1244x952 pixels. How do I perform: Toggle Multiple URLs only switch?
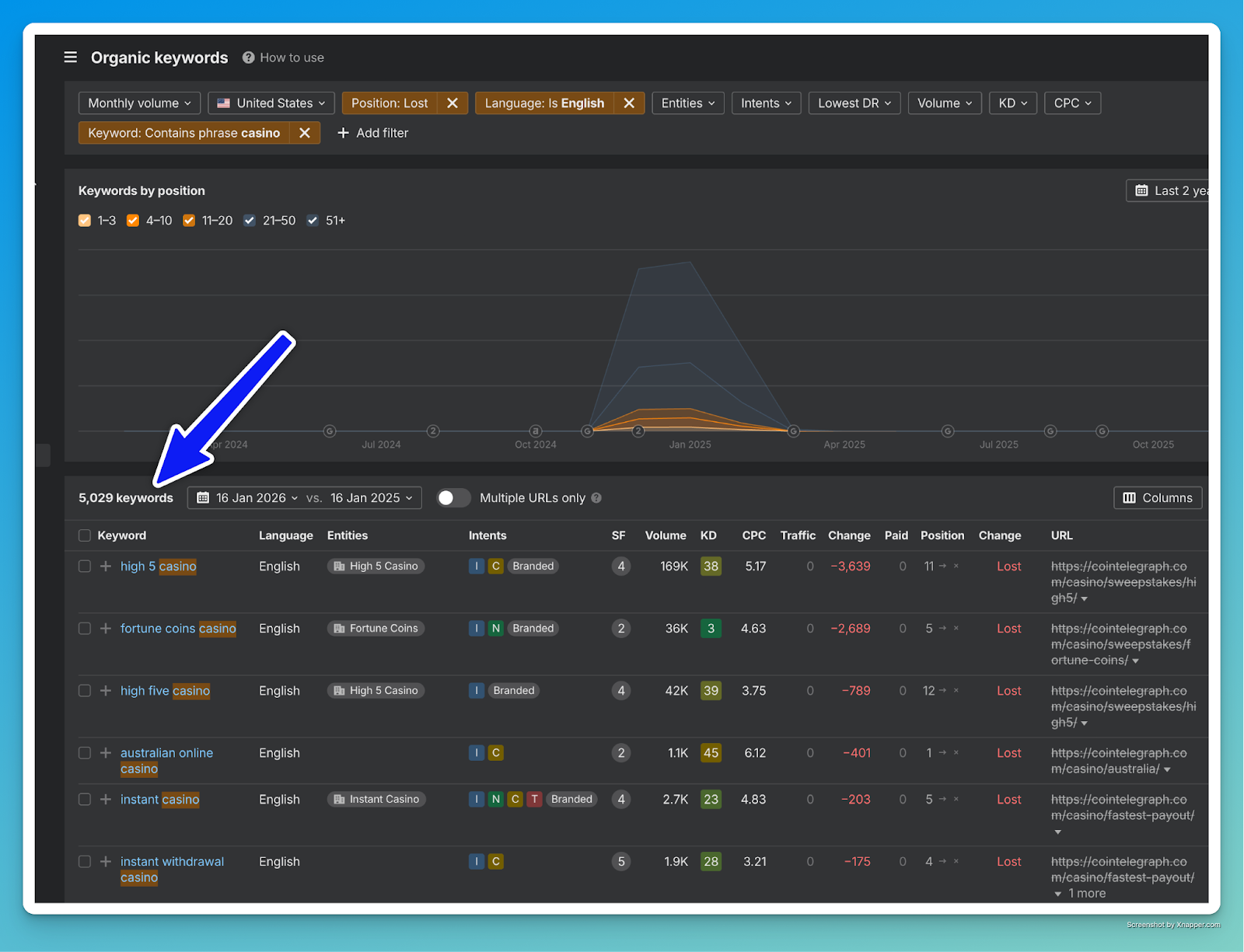[x=453, y=498]
